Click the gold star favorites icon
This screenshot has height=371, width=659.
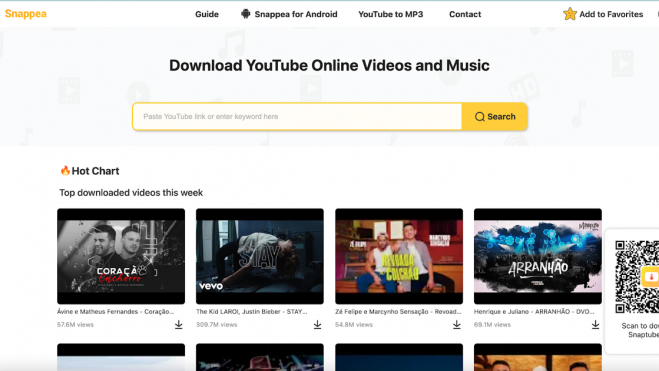pyautogui.click(x=570, y=14)
